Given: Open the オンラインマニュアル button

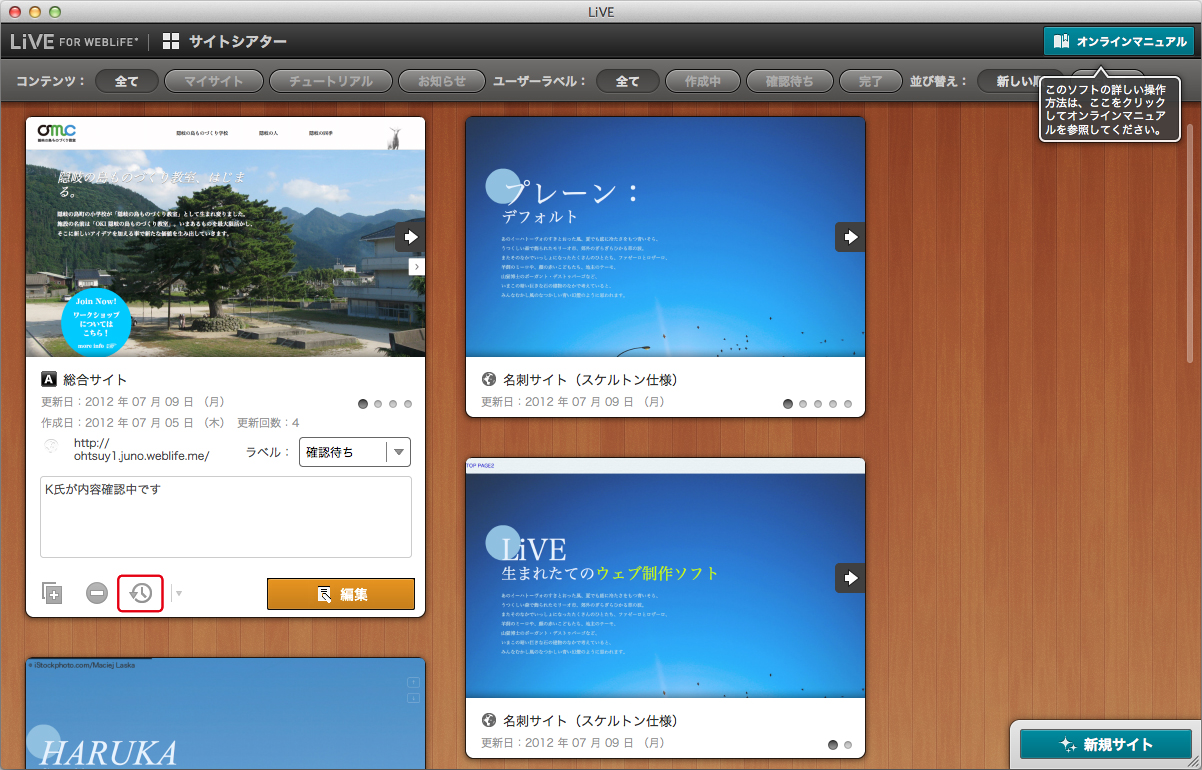Looking at the screenshot, I should [x=1118, y=41].
